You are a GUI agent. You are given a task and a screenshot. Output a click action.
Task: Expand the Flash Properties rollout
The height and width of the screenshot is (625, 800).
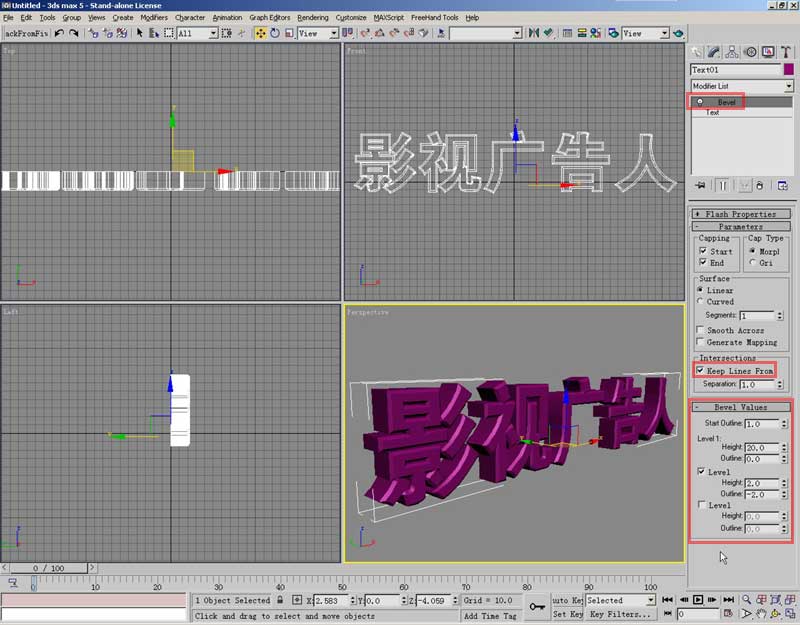click(x=740, y=214)
